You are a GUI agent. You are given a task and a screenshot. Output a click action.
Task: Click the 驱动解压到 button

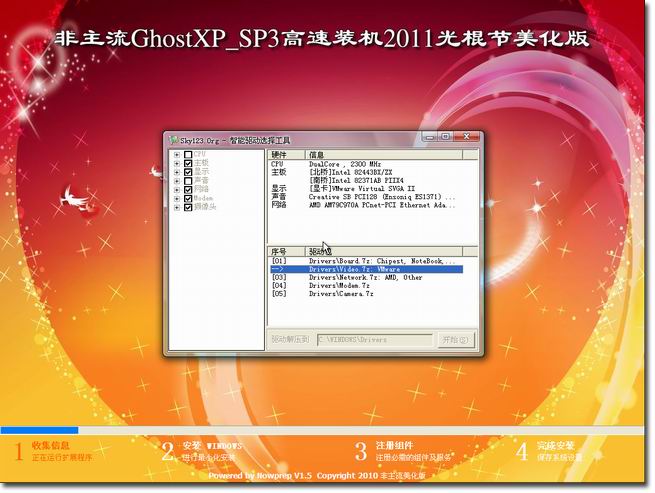point(290,339)
